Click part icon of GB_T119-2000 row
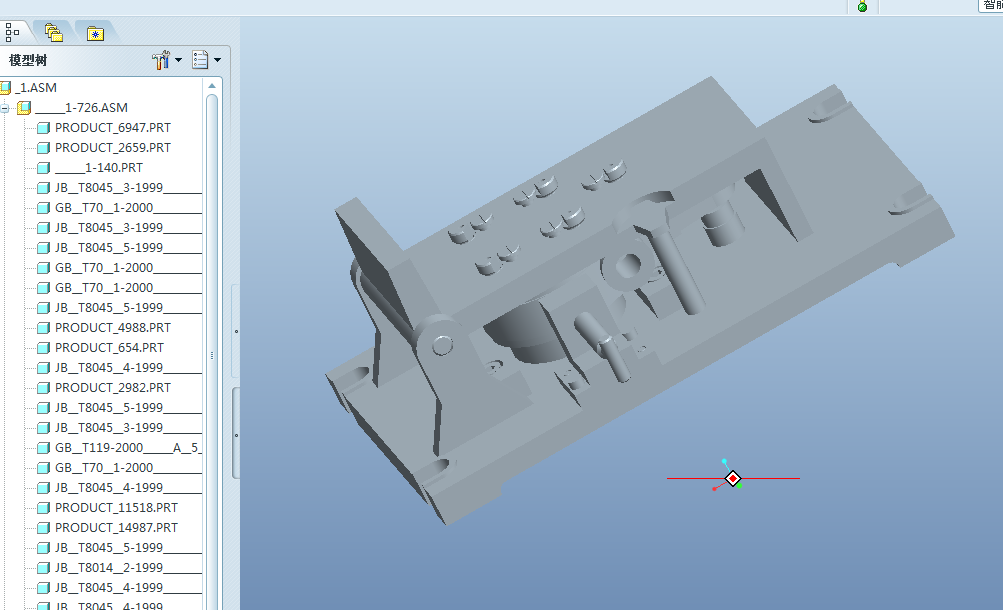The width and height of the screenshot is (1003, 610). [43, 448]
